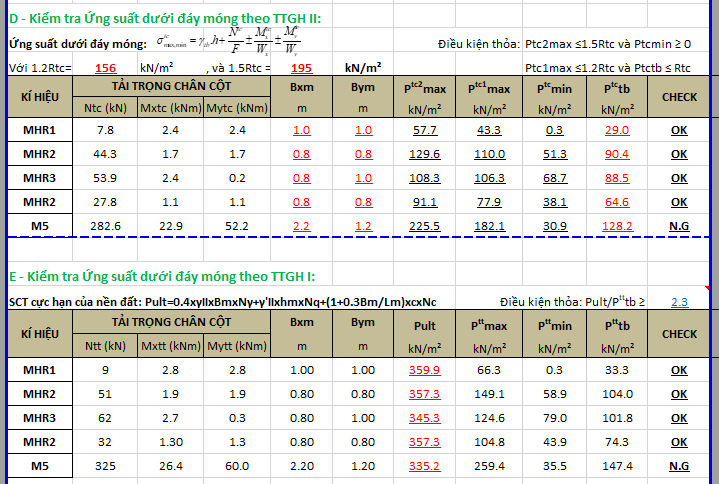The width and height of the screenshot is (719, 484).
Task: Click the Mytt cell showing 60.0
Action: click(236, 466)
